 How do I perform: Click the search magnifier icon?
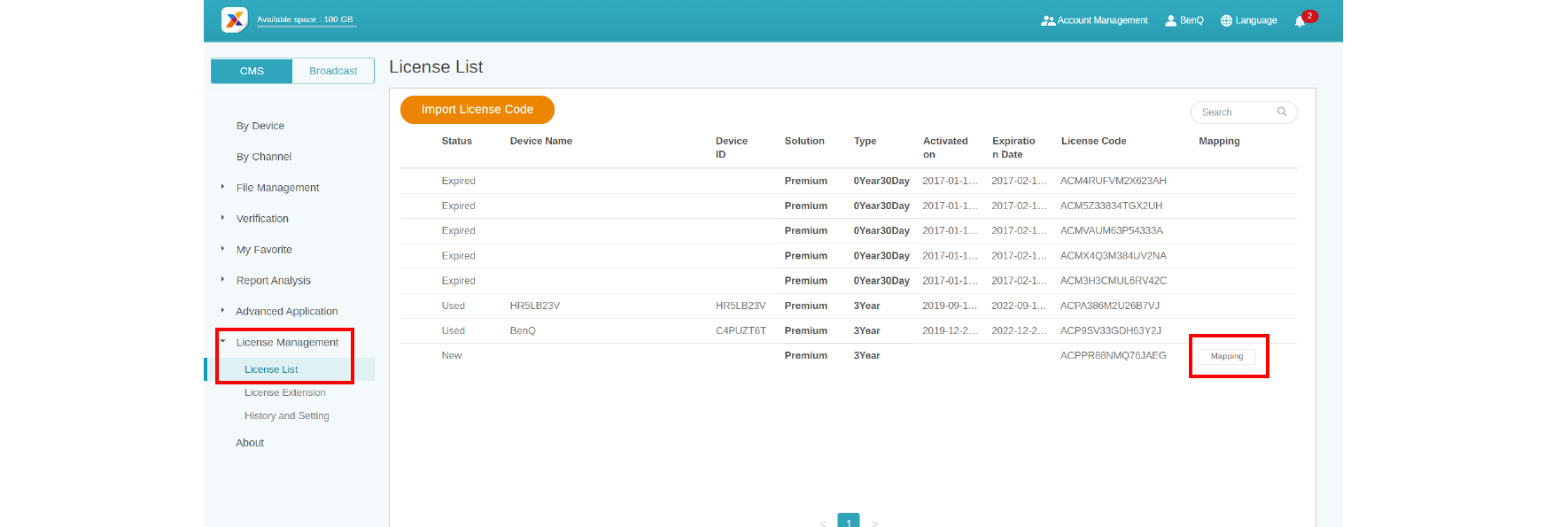1282,112
